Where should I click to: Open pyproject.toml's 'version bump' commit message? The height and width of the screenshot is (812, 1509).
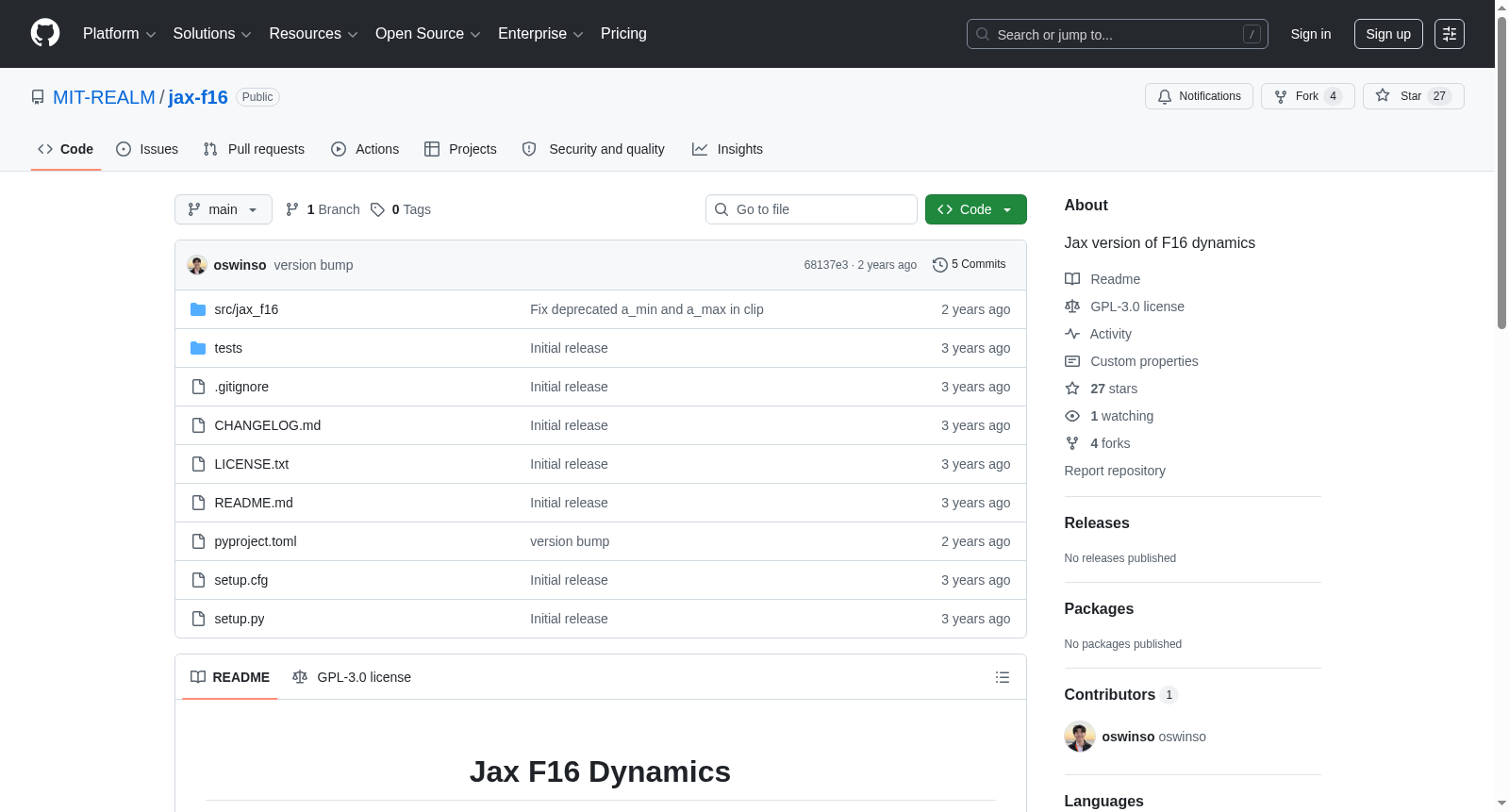pos(570,541)
